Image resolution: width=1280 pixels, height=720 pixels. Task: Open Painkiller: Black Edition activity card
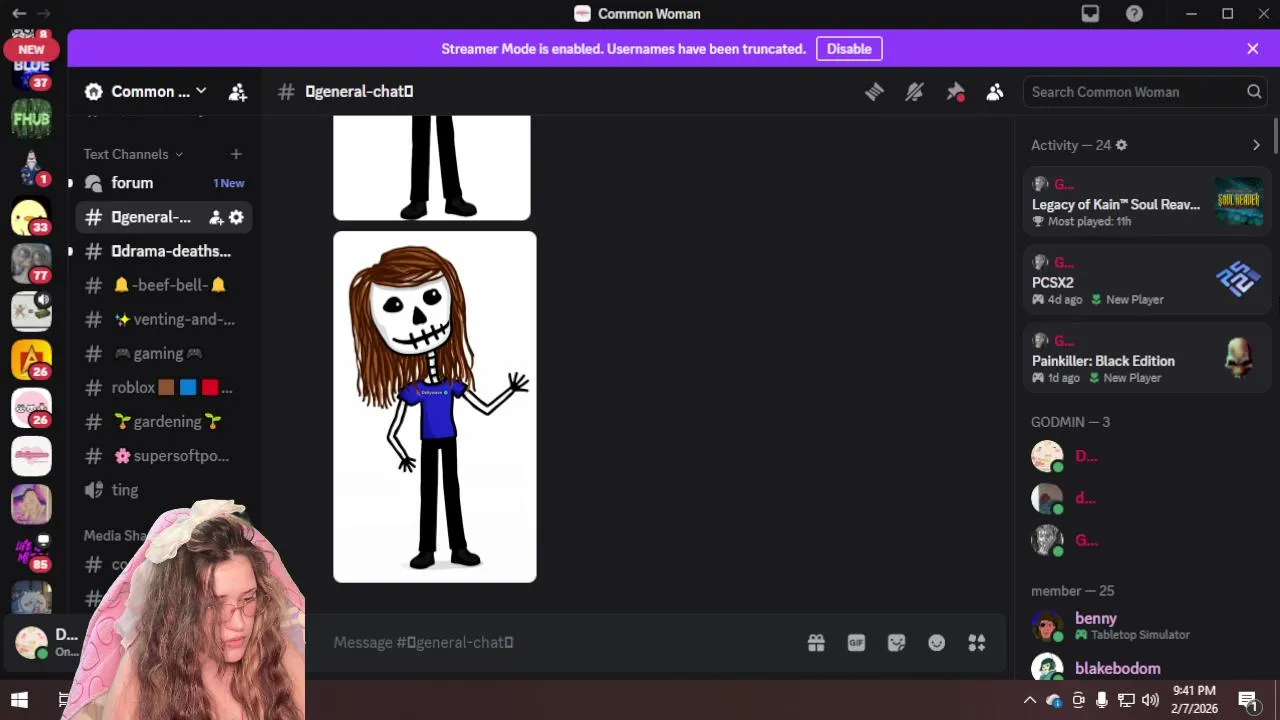[1147, 358]
